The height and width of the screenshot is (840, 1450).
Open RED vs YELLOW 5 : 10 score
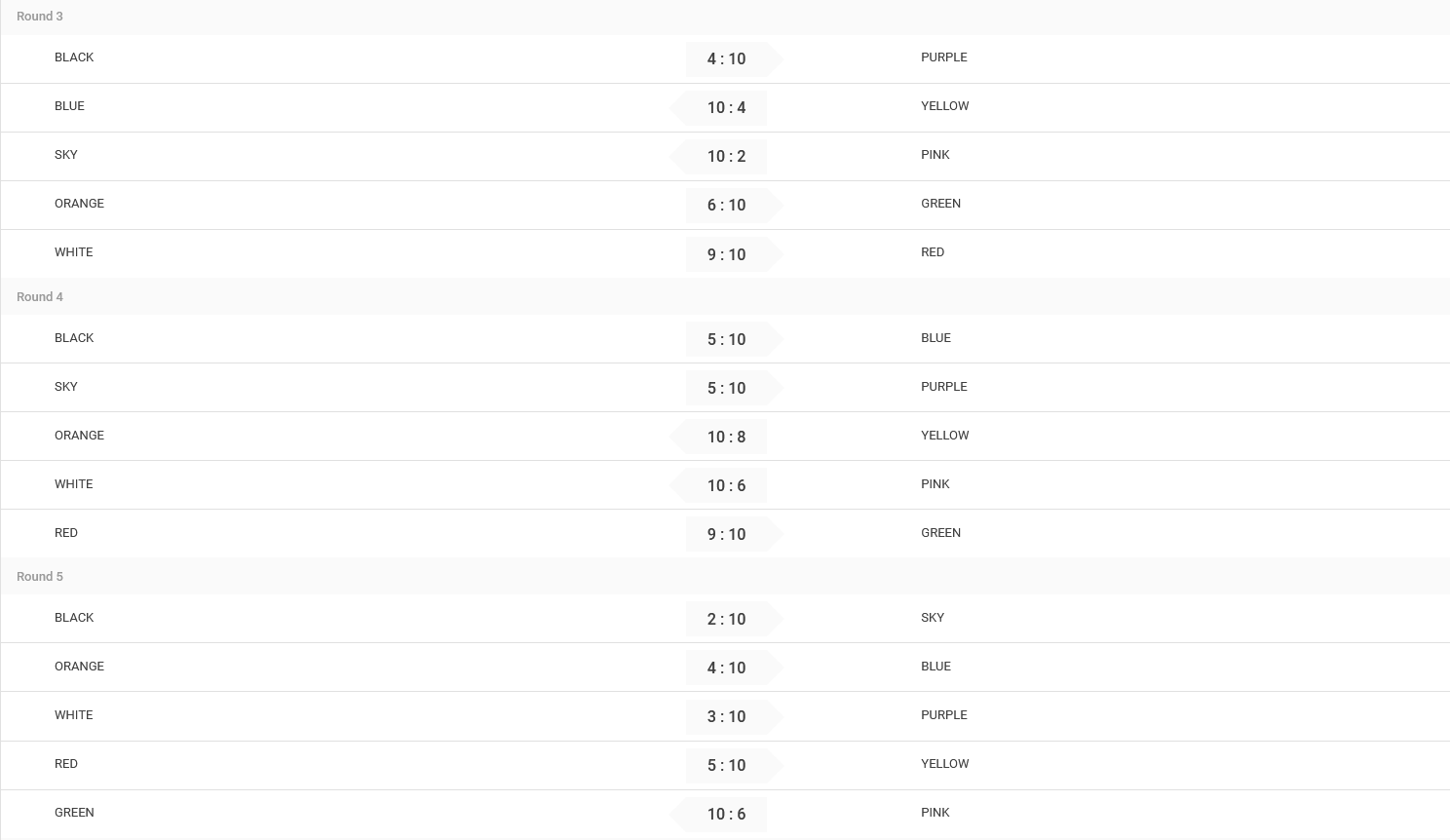[x=727, y=765]
